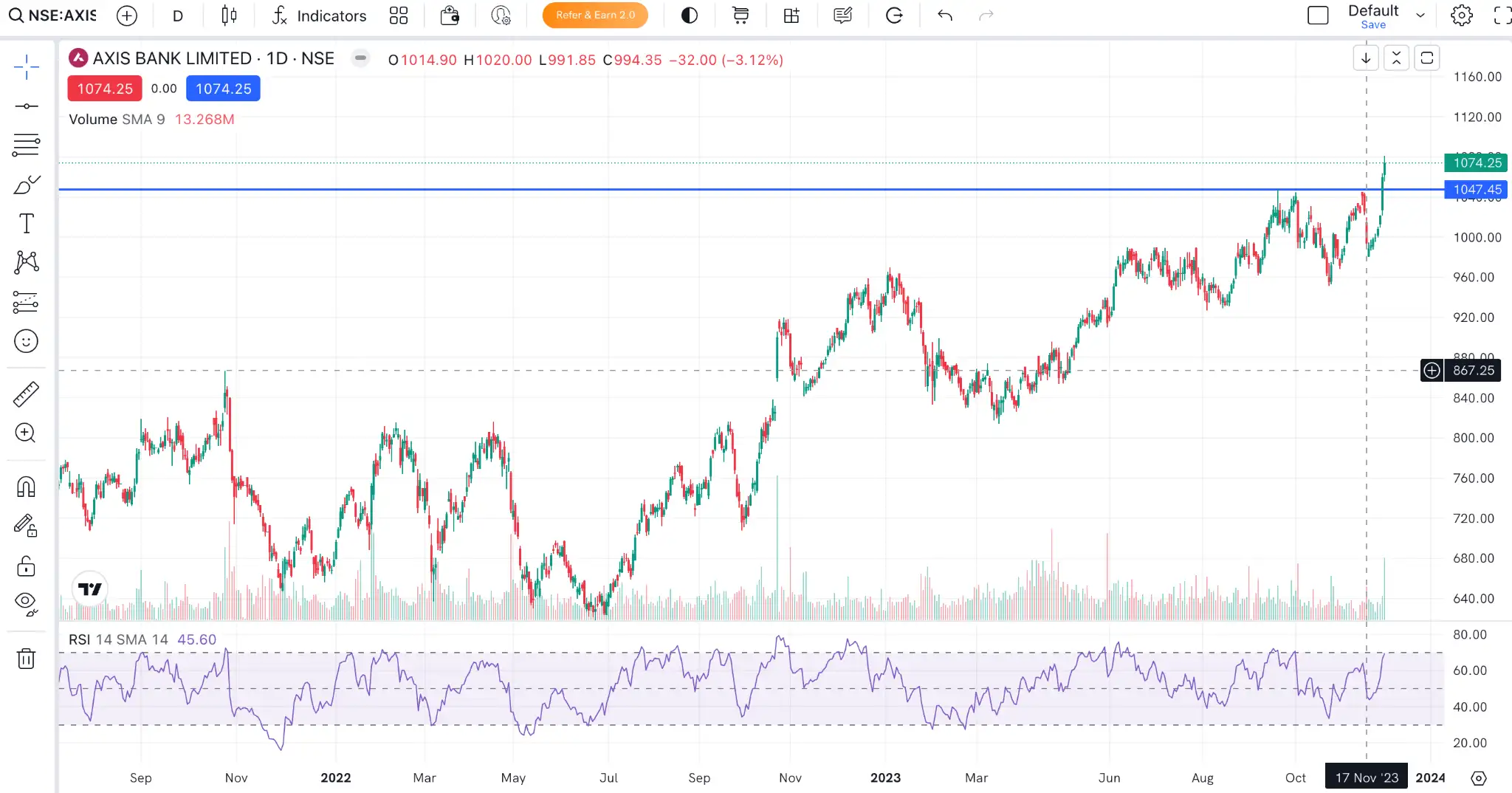
Task: Select the Measure ruler tool
Action: pyautogui.click(x=26, y=394)
